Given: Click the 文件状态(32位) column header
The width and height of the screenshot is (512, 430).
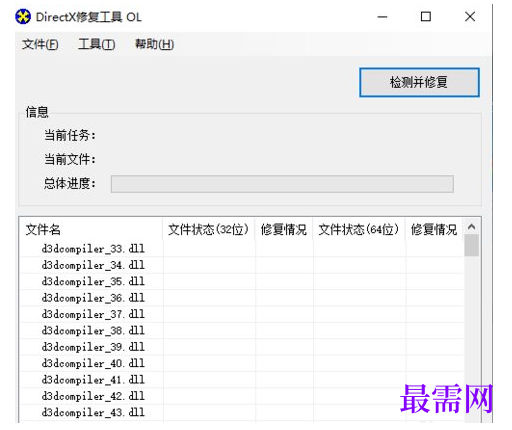Looking at the screenshot, I should pyautogui.click(x=209, y=229).
